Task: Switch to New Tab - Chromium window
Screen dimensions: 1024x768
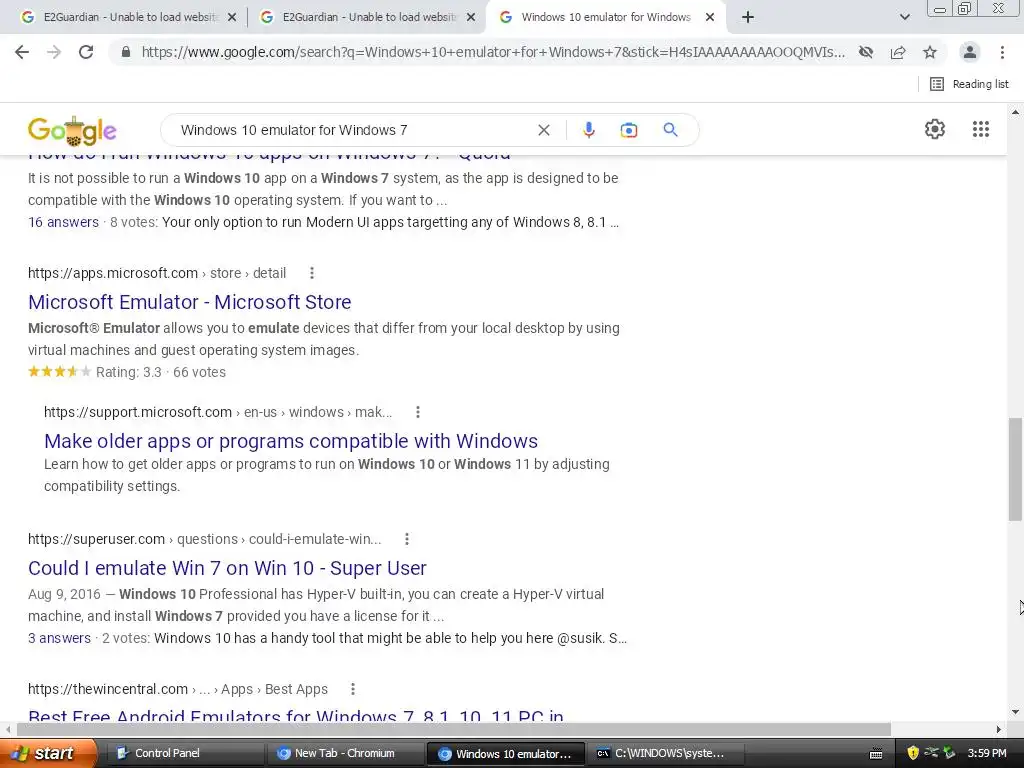Action: pos(344,753)
